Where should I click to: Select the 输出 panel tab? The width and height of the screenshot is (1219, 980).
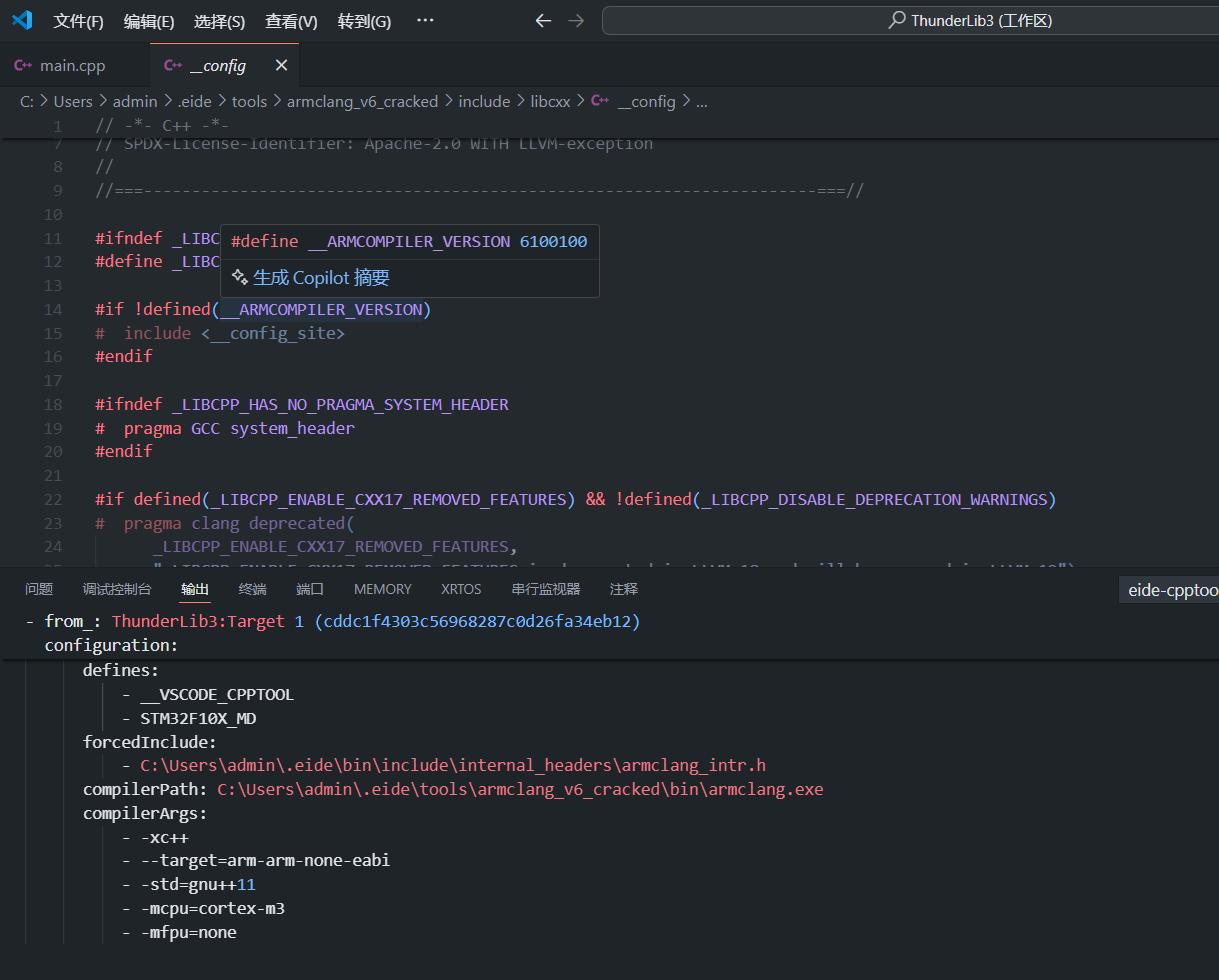195,589
